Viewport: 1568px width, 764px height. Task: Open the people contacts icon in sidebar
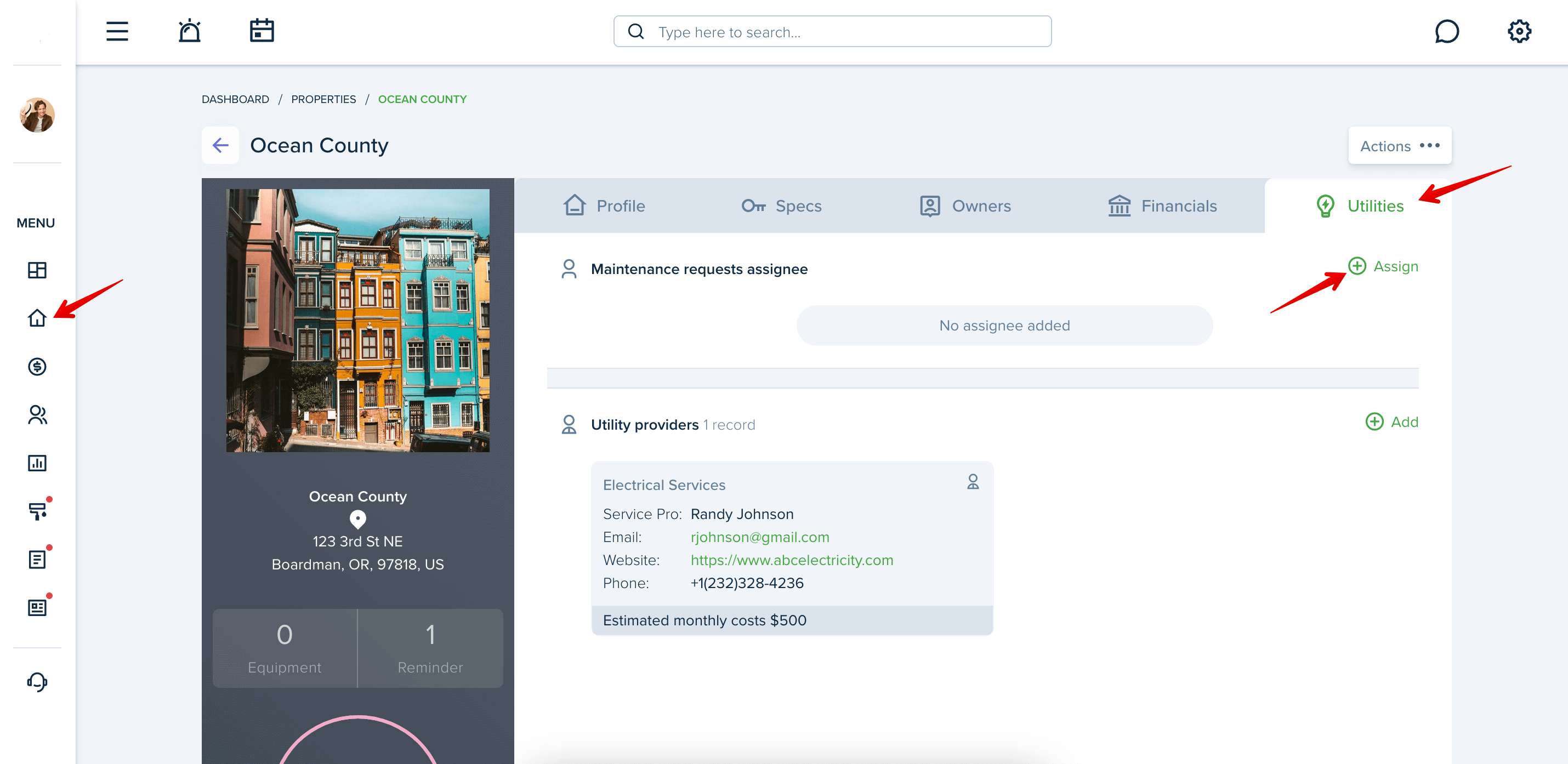tap(37, 415)
